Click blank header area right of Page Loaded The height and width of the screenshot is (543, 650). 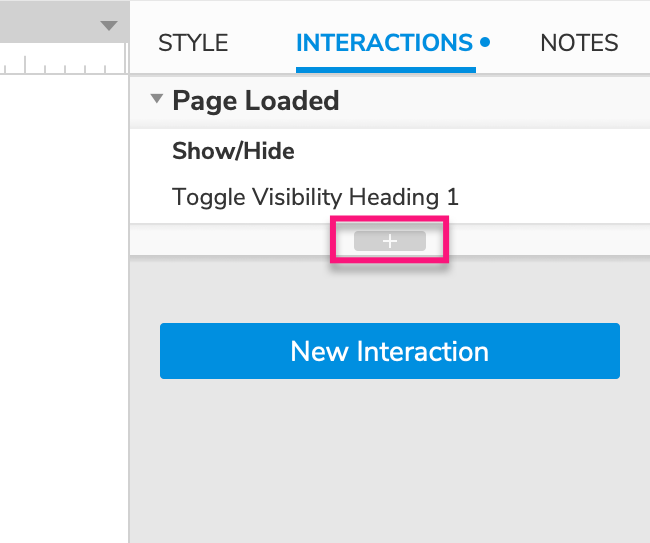pos(494,102)
